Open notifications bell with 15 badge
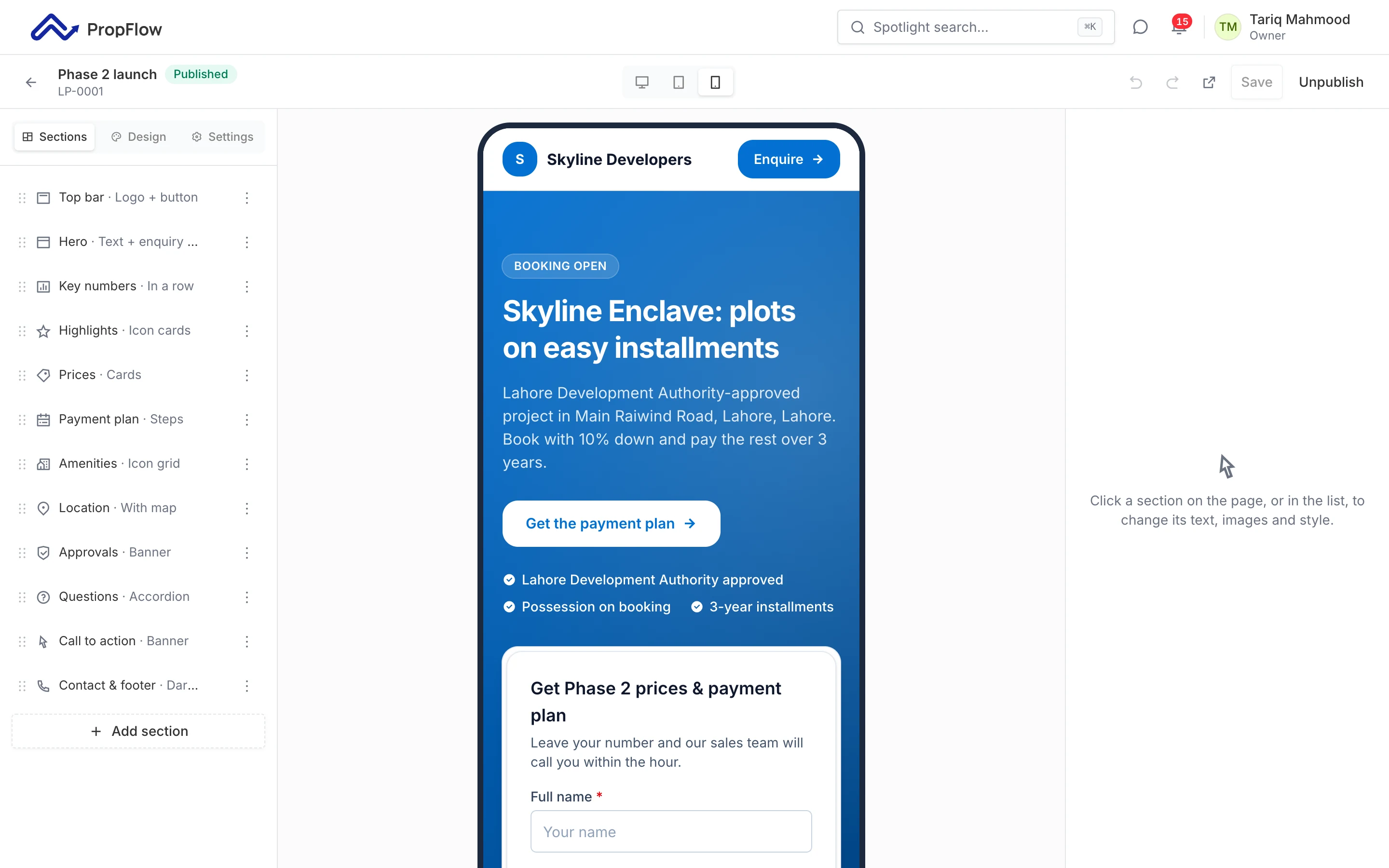1389x868 pixels. tap(1179, 27)
